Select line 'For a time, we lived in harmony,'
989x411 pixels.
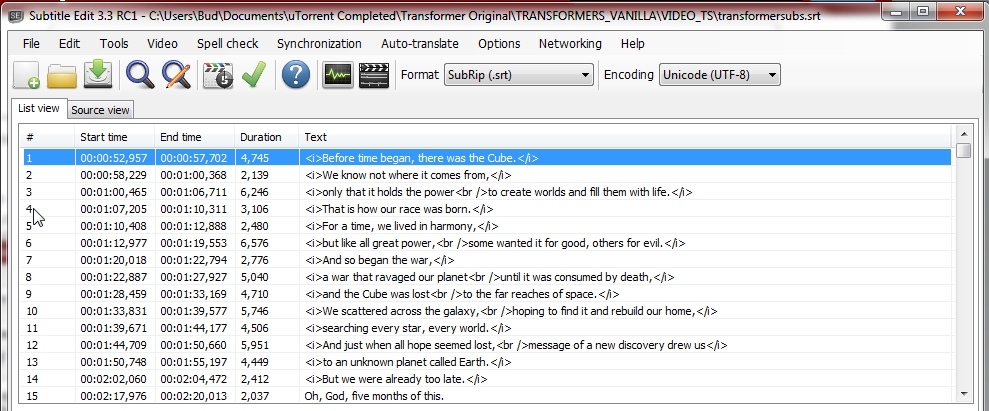click(487, 226)
